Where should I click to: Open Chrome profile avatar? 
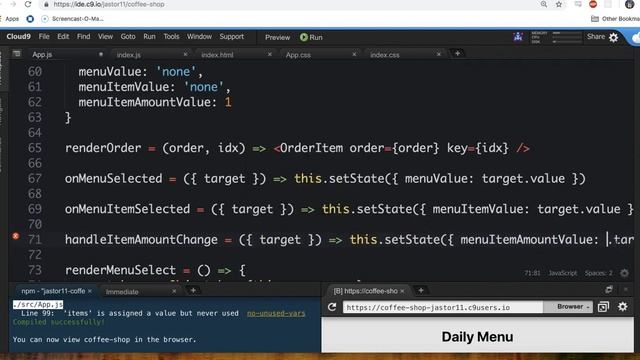tap(630, 4)
